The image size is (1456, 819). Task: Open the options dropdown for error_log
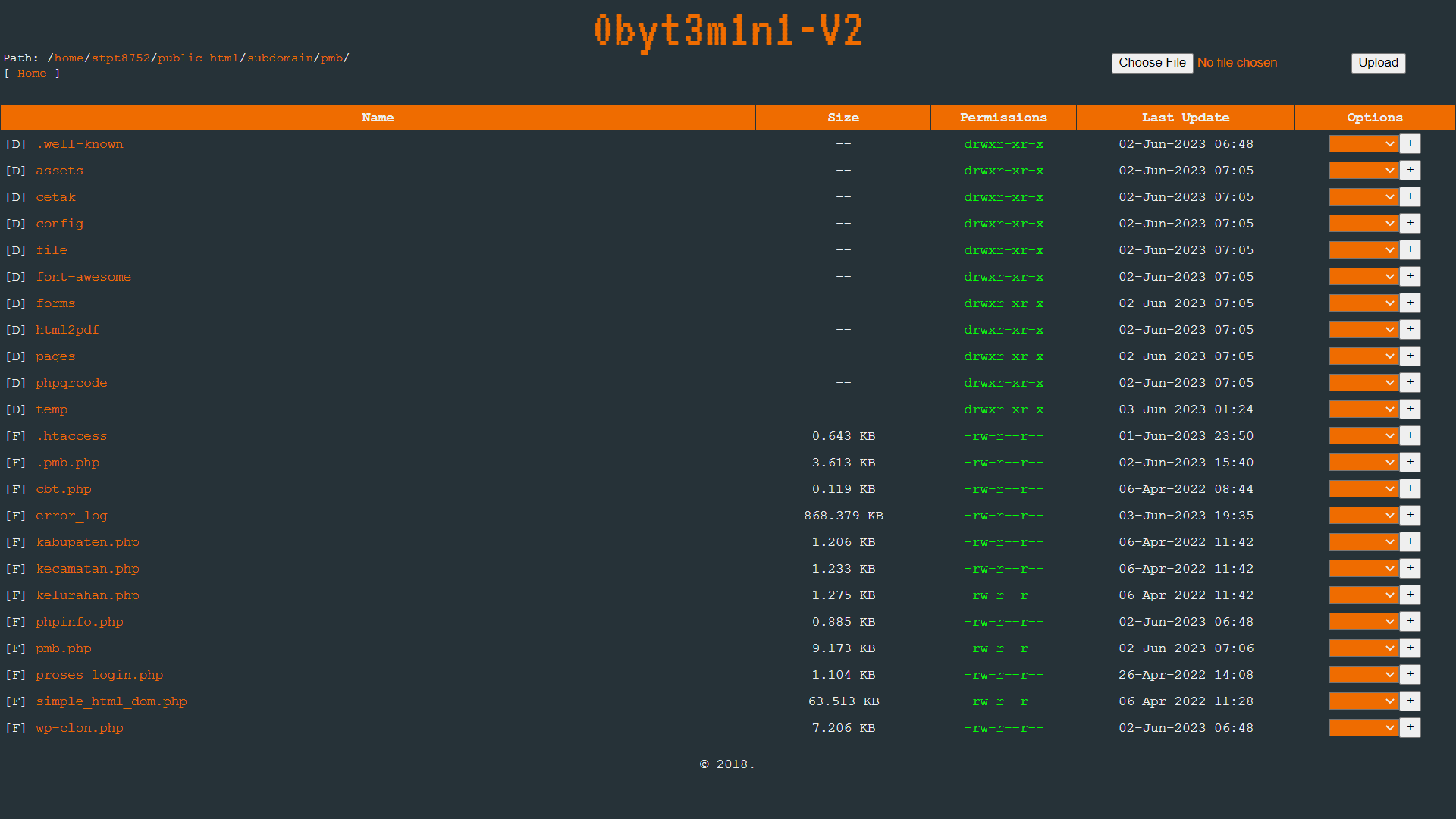(x=1363, y=516)
